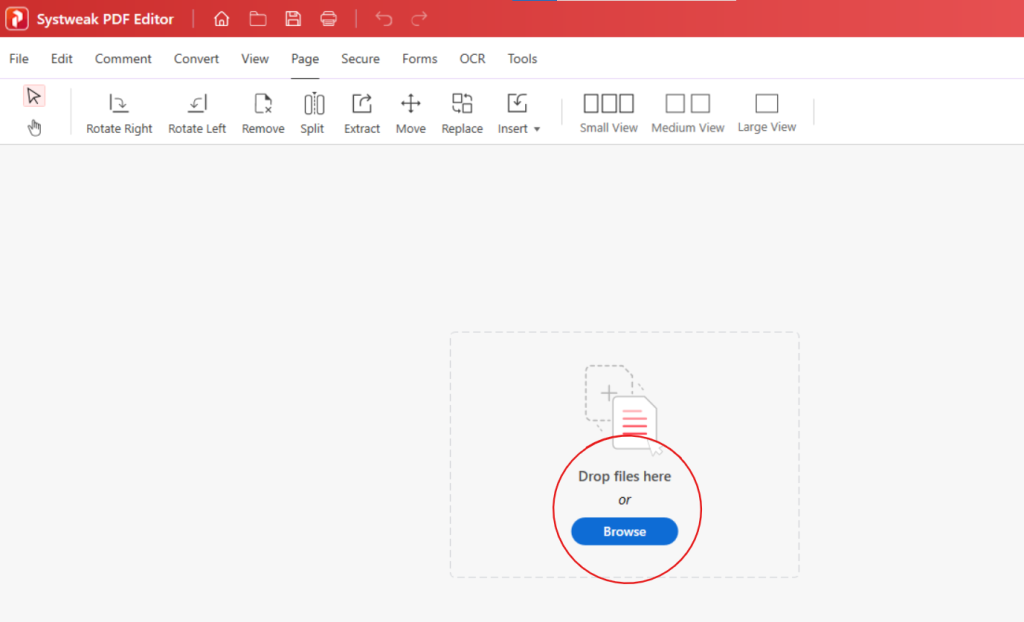Select the Move page tool
1024x622 pixels.
410,110
